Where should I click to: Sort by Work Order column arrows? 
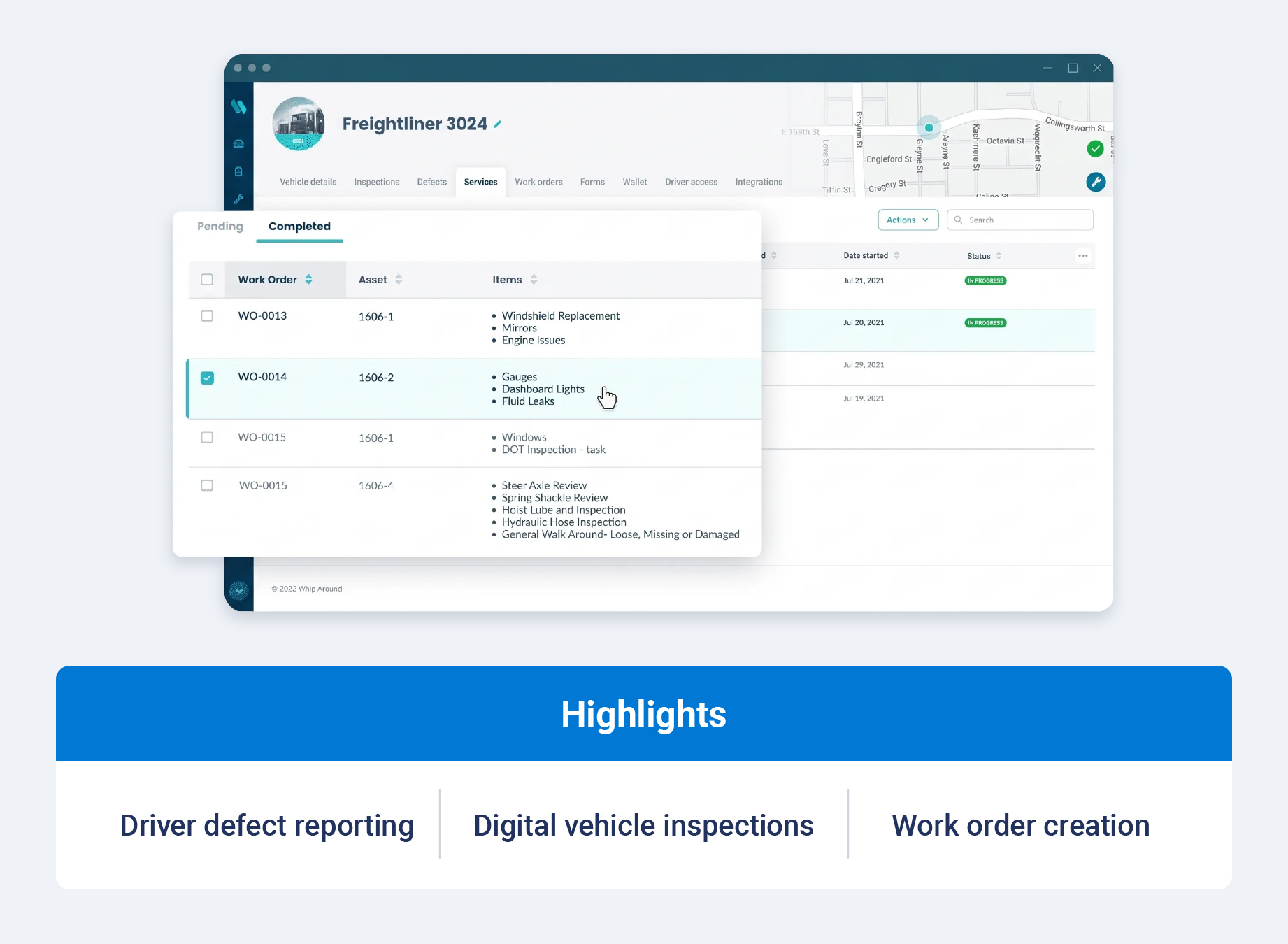pyautogui.click(x=308, y=279)
